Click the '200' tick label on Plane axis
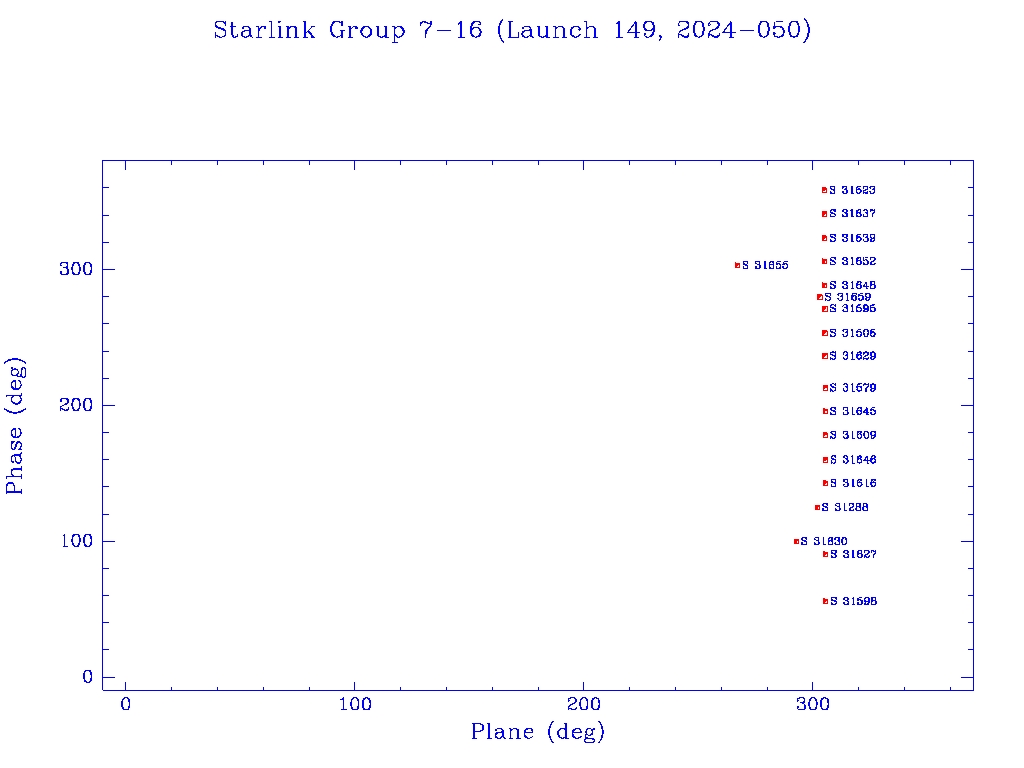 583,705
